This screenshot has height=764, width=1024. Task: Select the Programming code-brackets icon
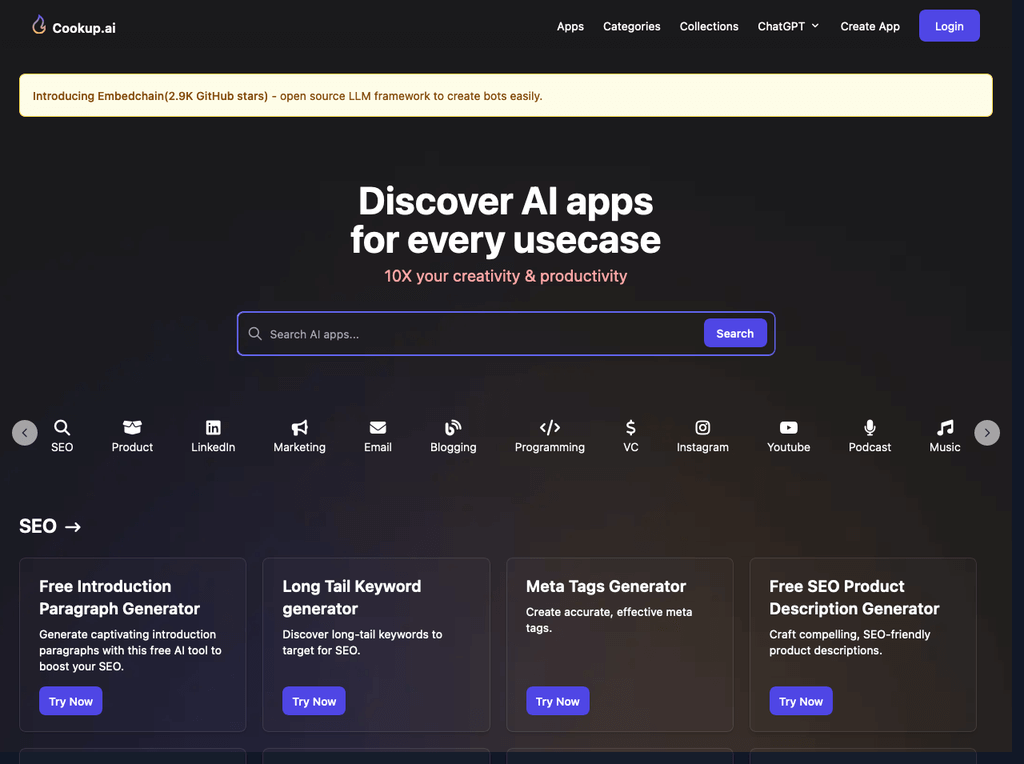coord(549,428)
